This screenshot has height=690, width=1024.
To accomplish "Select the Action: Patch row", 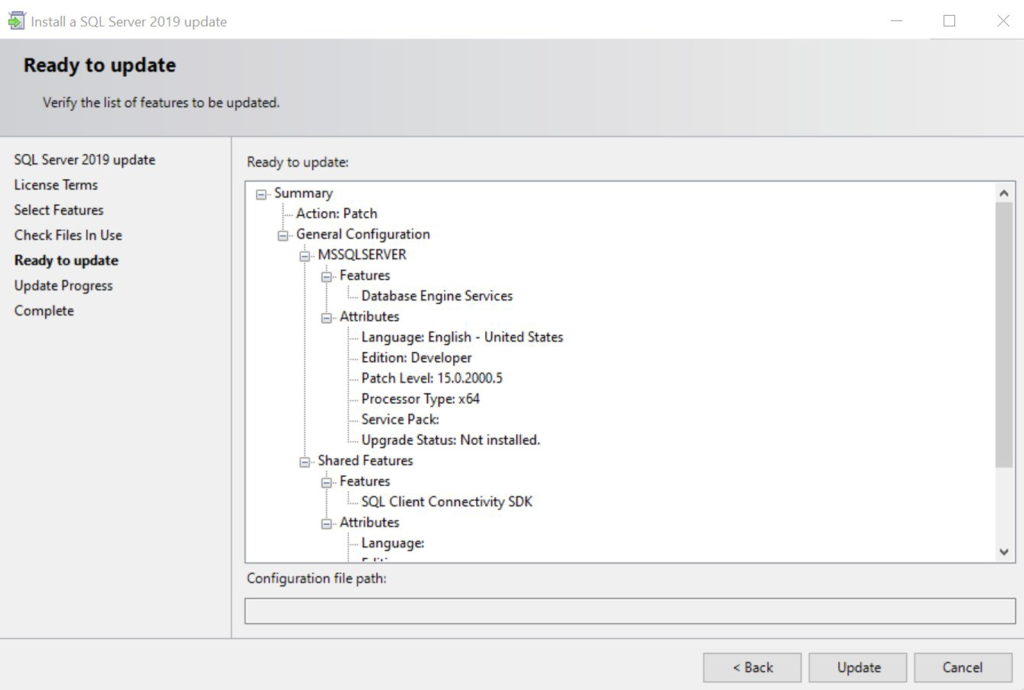I will pos(336,213).
